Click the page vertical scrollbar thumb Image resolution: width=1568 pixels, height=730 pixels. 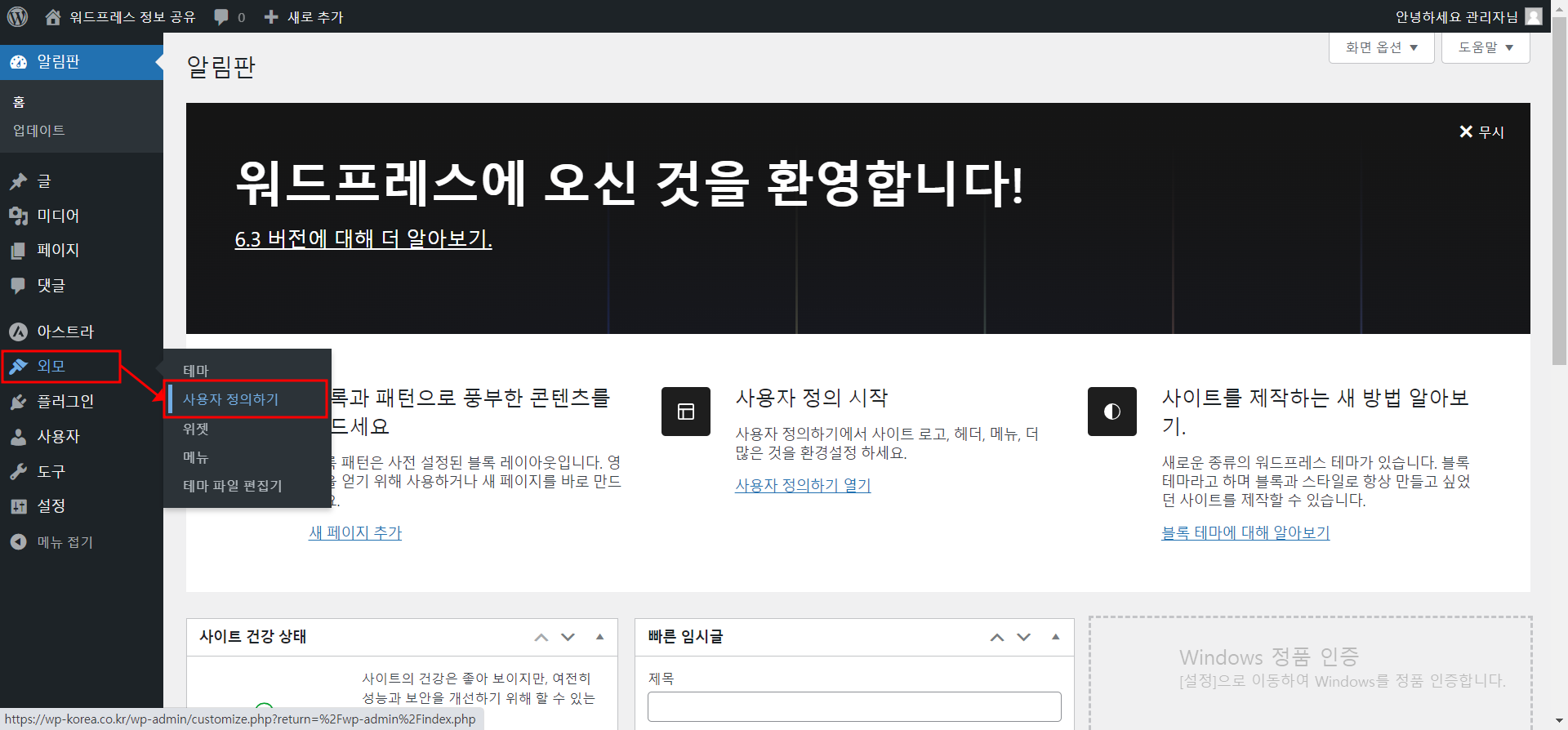[x=1559, y=192]
